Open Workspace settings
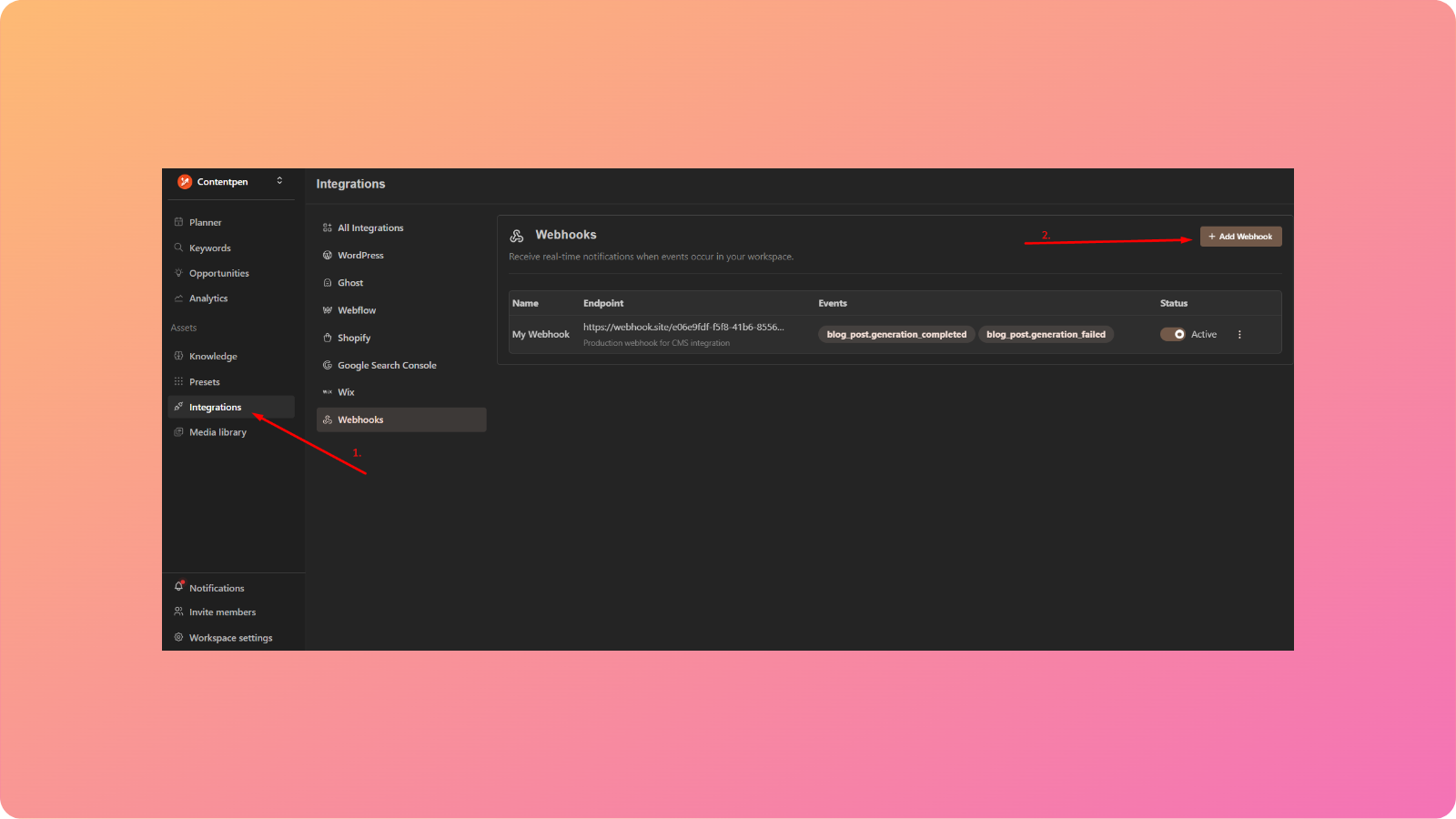Viewport: 1456px width, 819px height. coord(230,637)
